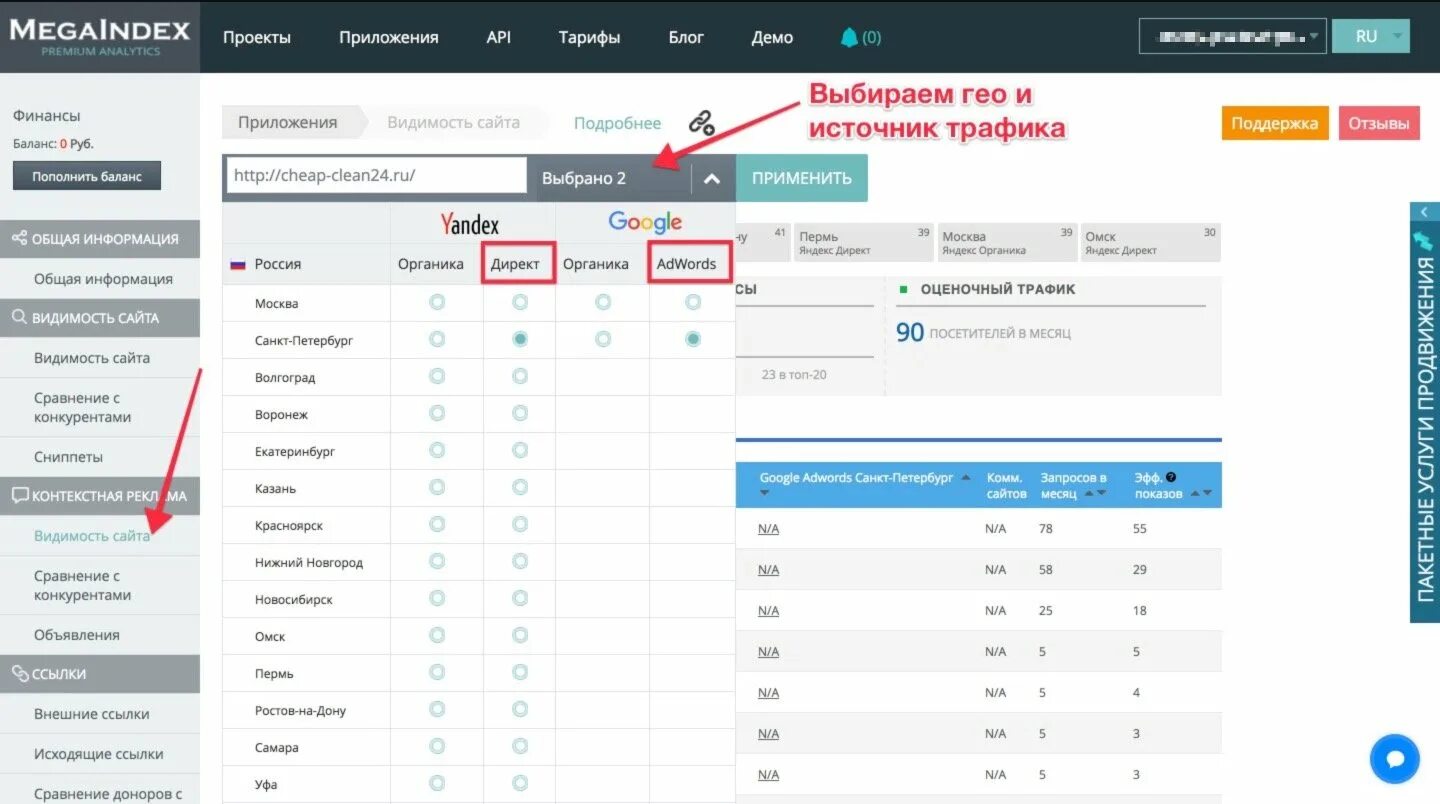Screen dimensions: 1440x804
Task: Open the blurred account name dropdown
Action: 1232,37
